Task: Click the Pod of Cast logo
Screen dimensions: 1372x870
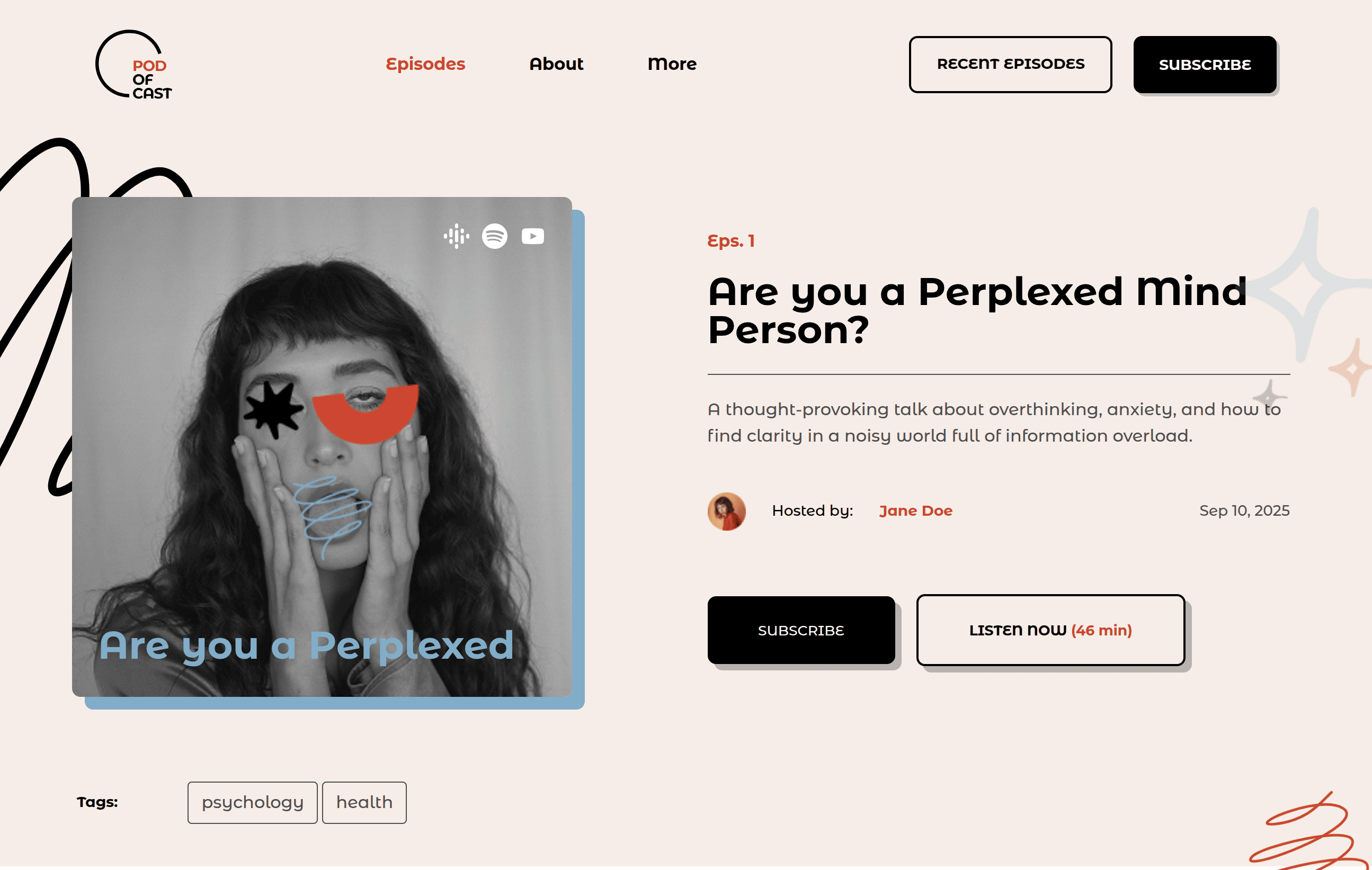Action: pos(135,65)
